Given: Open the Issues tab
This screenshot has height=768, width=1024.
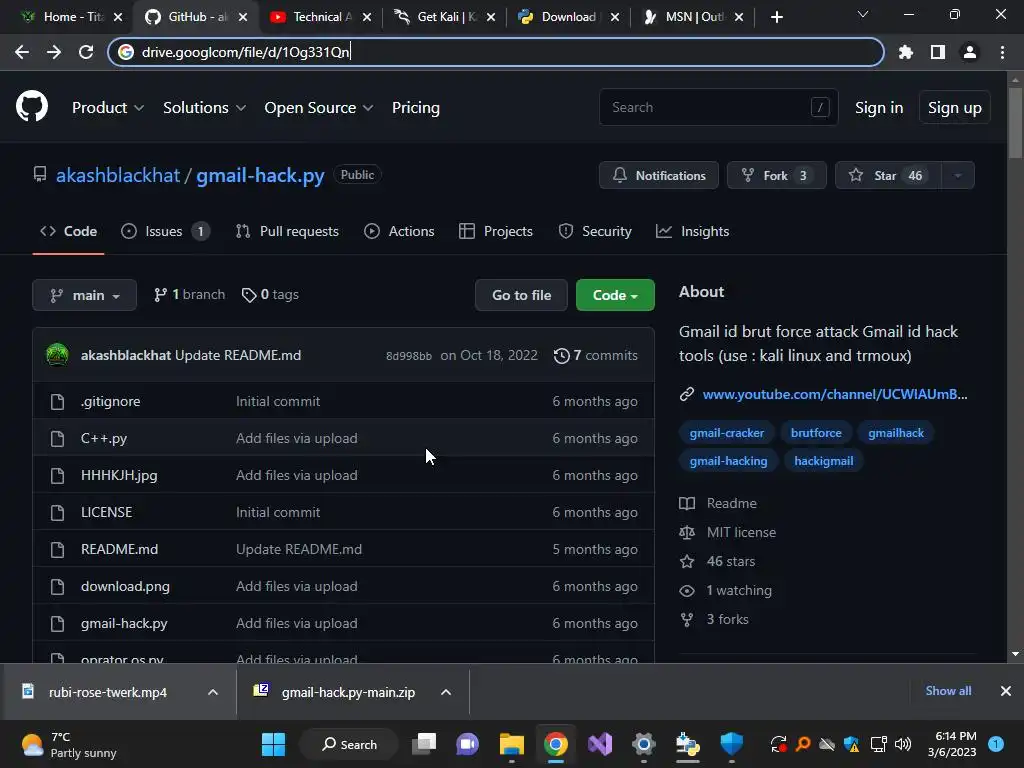Looking at the screenshot, I should (x=165, y=231).
